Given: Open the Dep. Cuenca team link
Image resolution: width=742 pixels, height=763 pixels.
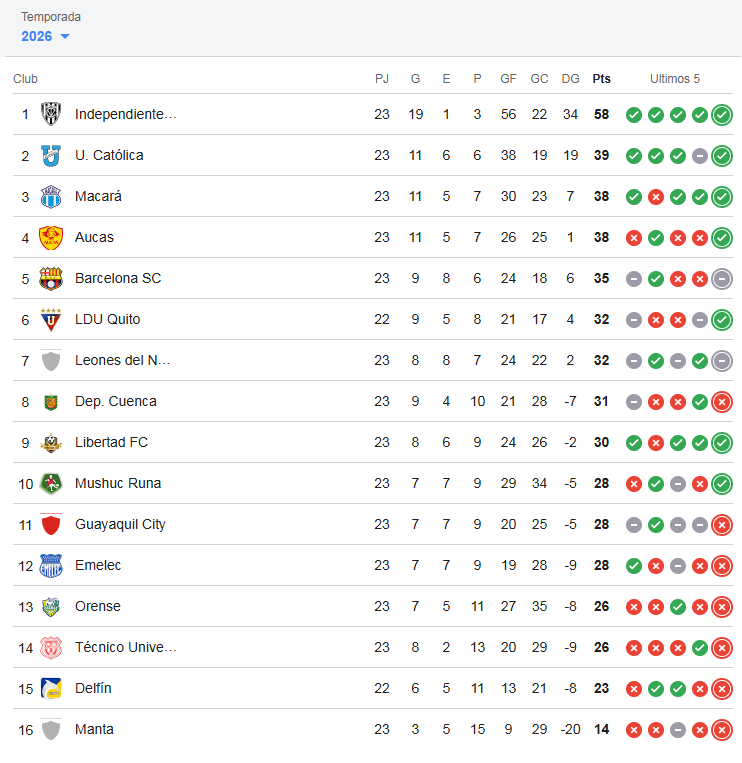Looking at the screenshot, I should [x=116, y=401].
